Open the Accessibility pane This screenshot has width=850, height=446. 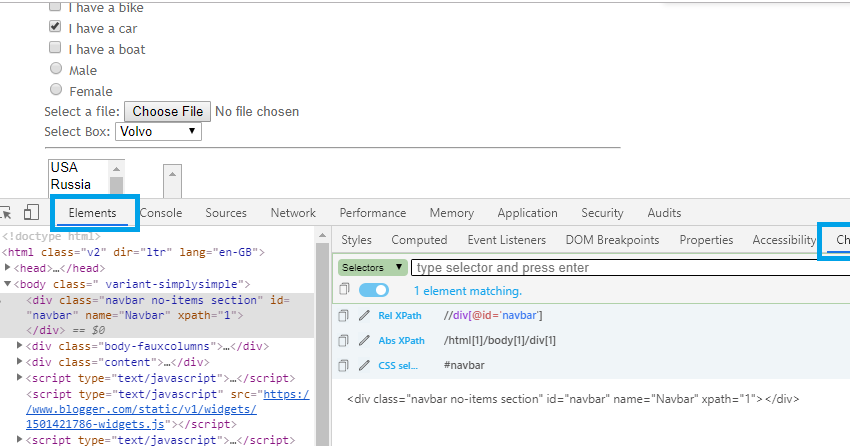(x=784, y=240)
